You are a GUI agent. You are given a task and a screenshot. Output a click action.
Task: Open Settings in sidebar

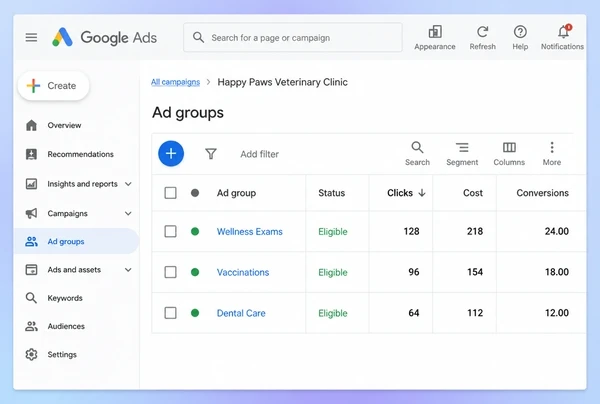click(x=62, y=355)
